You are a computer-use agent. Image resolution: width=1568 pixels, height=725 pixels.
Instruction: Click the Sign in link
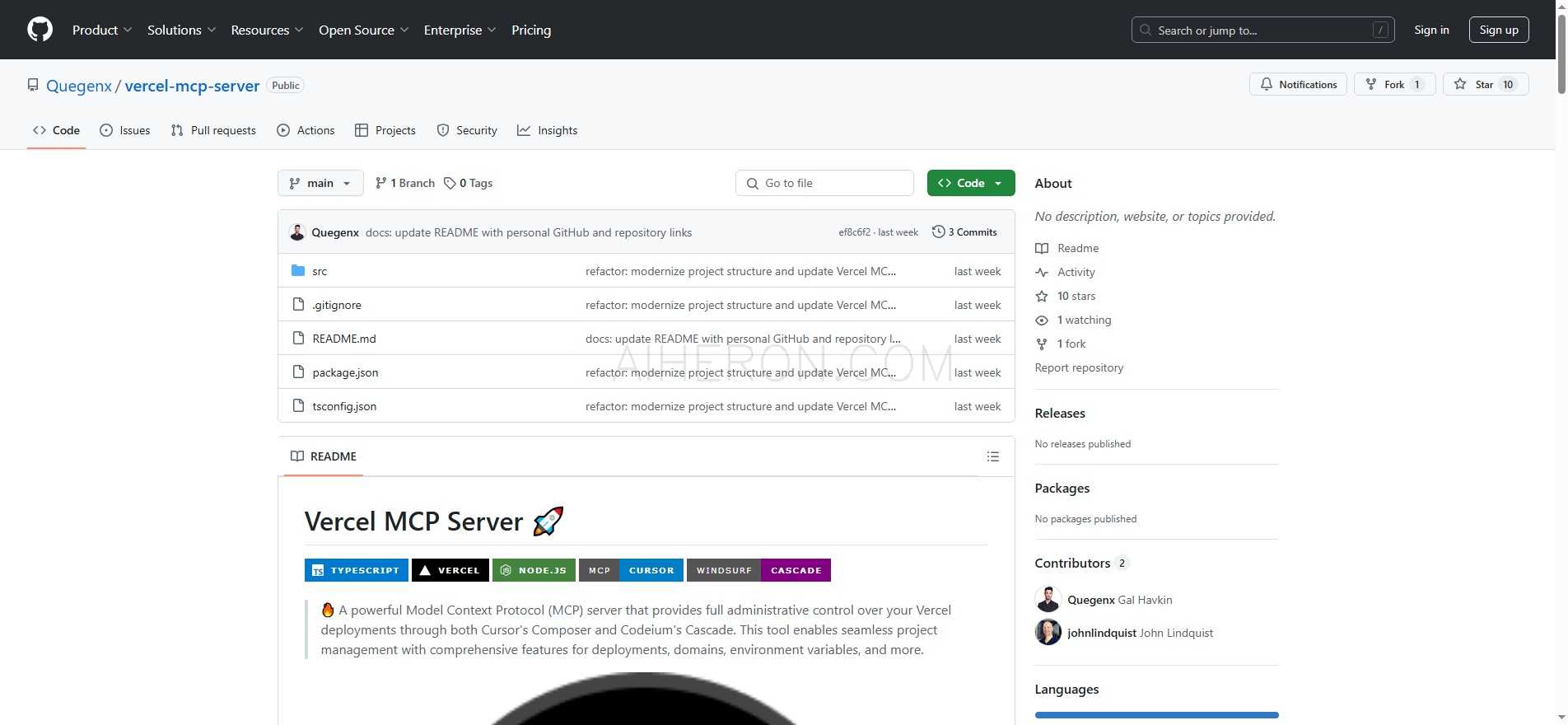point(1431,30)
